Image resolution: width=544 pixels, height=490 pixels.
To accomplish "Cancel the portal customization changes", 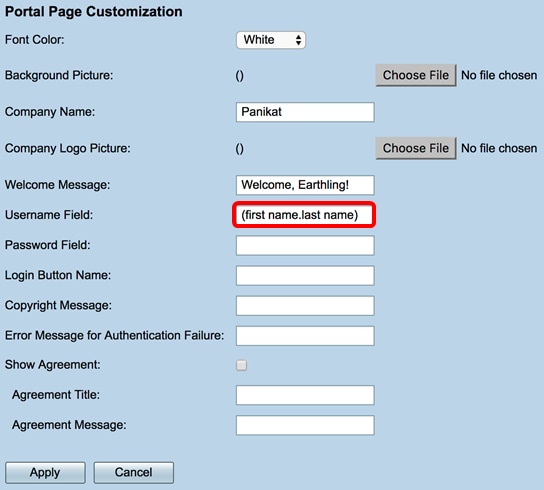I will pyautogui.click(x=134, y=473).
